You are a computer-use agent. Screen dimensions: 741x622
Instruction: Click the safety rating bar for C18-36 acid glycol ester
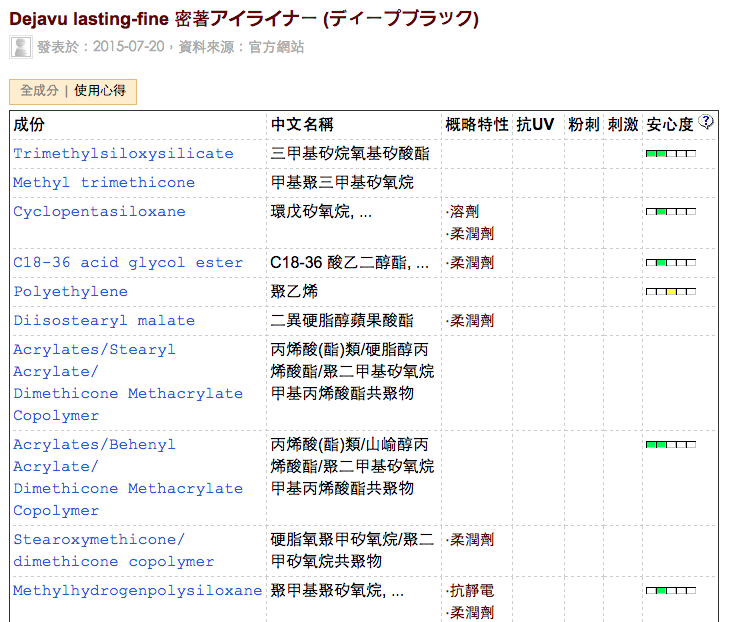(x=670, y=263)
